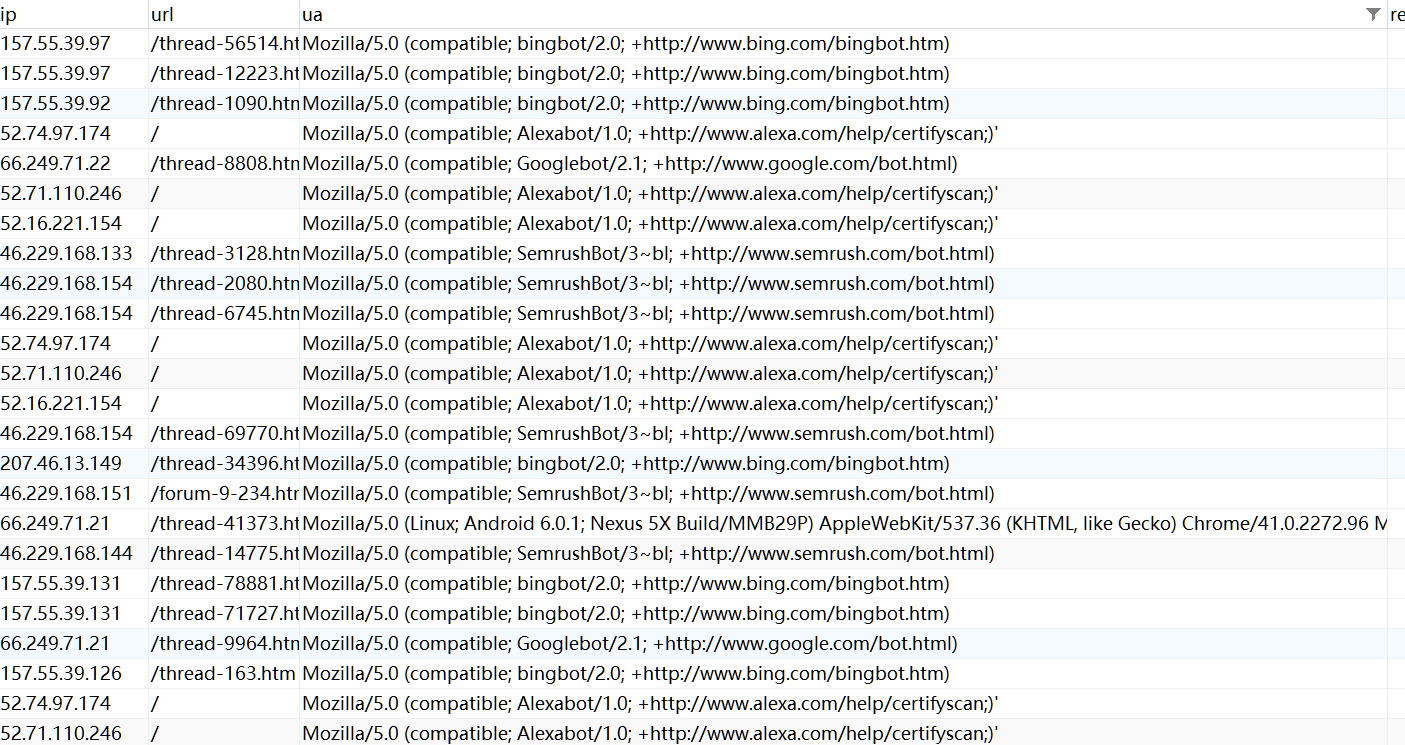Click url cell /thread-41373
This screenshot has height=745, width=1405.
224,524
